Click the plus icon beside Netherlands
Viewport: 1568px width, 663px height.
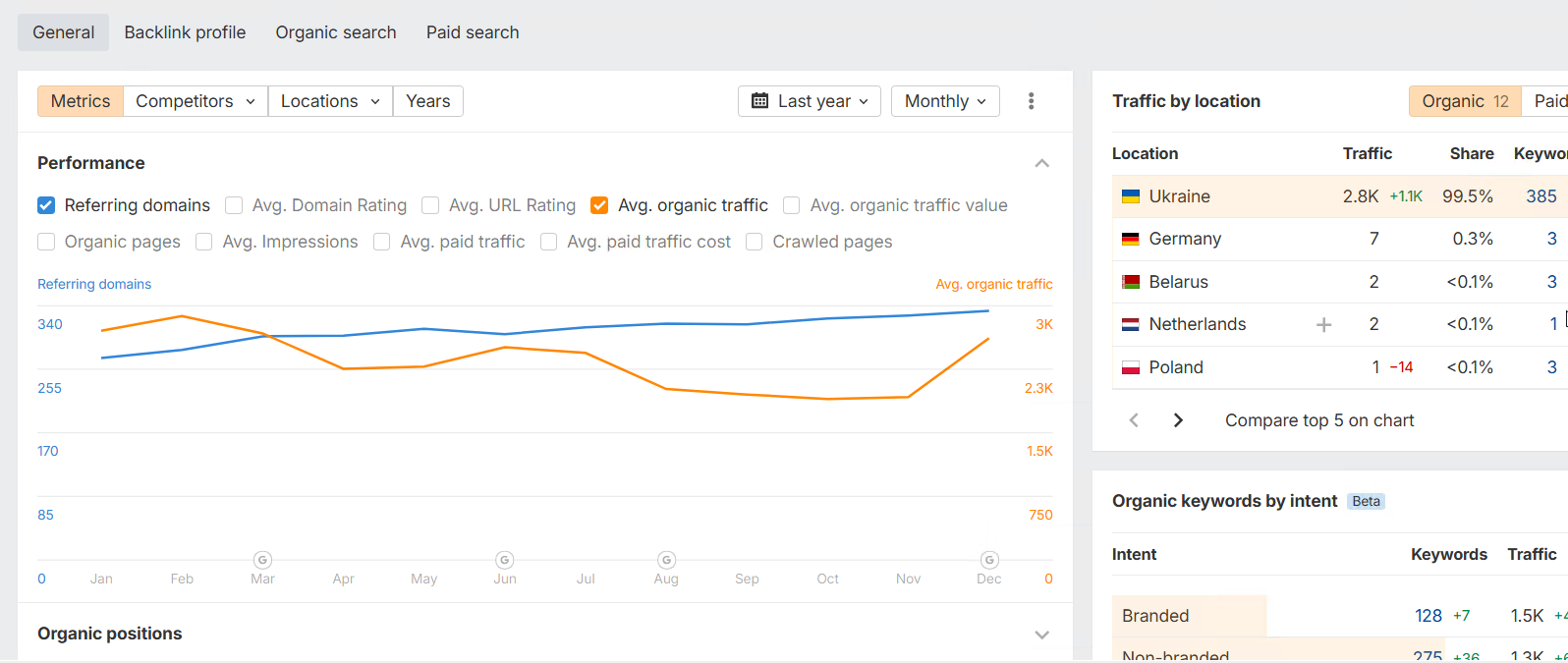tap(1324, 324)
